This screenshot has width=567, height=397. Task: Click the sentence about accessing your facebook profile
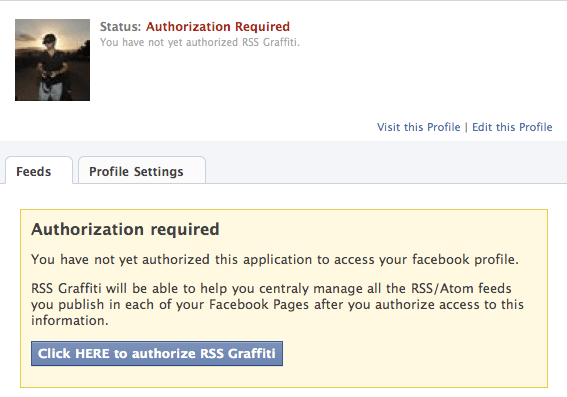click(x=275, y=259)
